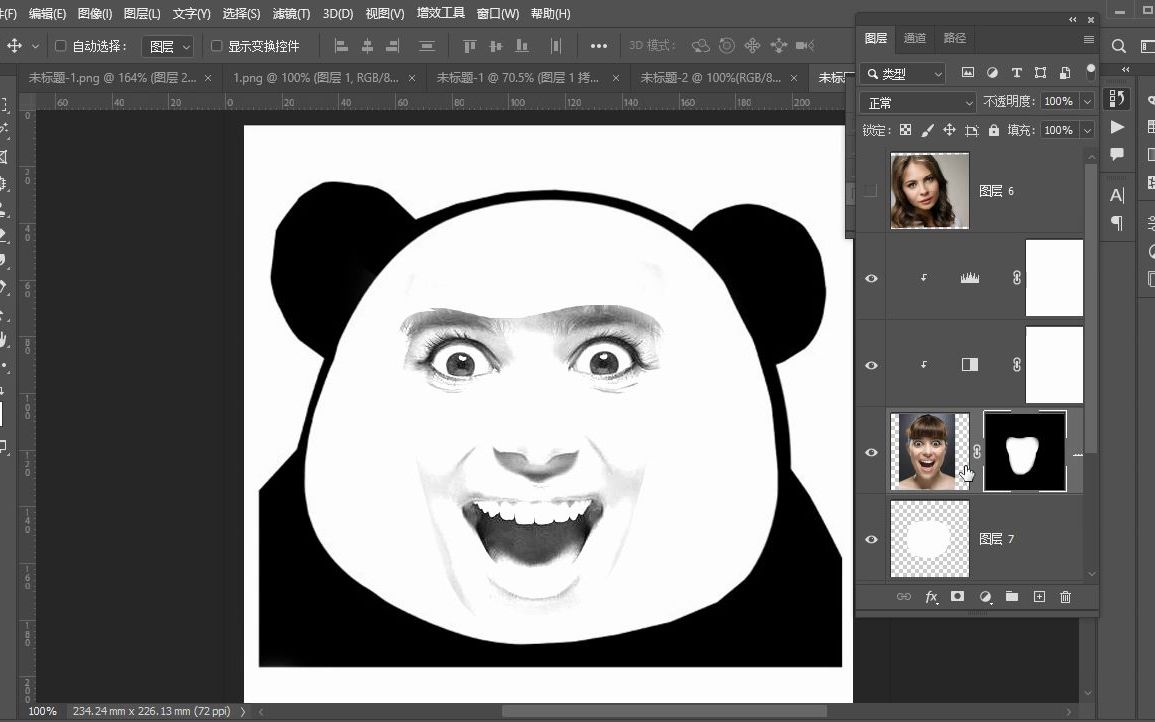
Task: Open the blend mode dropdown showing 正常
Action: coord(916,102)
